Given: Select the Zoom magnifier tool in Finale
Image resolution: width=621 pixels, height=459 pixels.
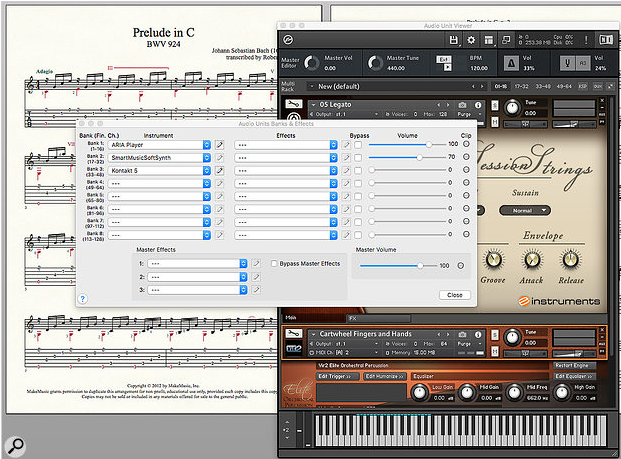Looking at the screenshot, I should pos(15,446).
